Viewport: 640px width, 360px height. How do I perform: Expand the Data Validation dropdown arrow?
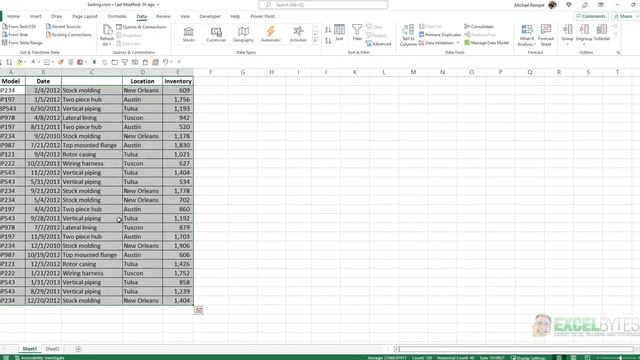458,42
